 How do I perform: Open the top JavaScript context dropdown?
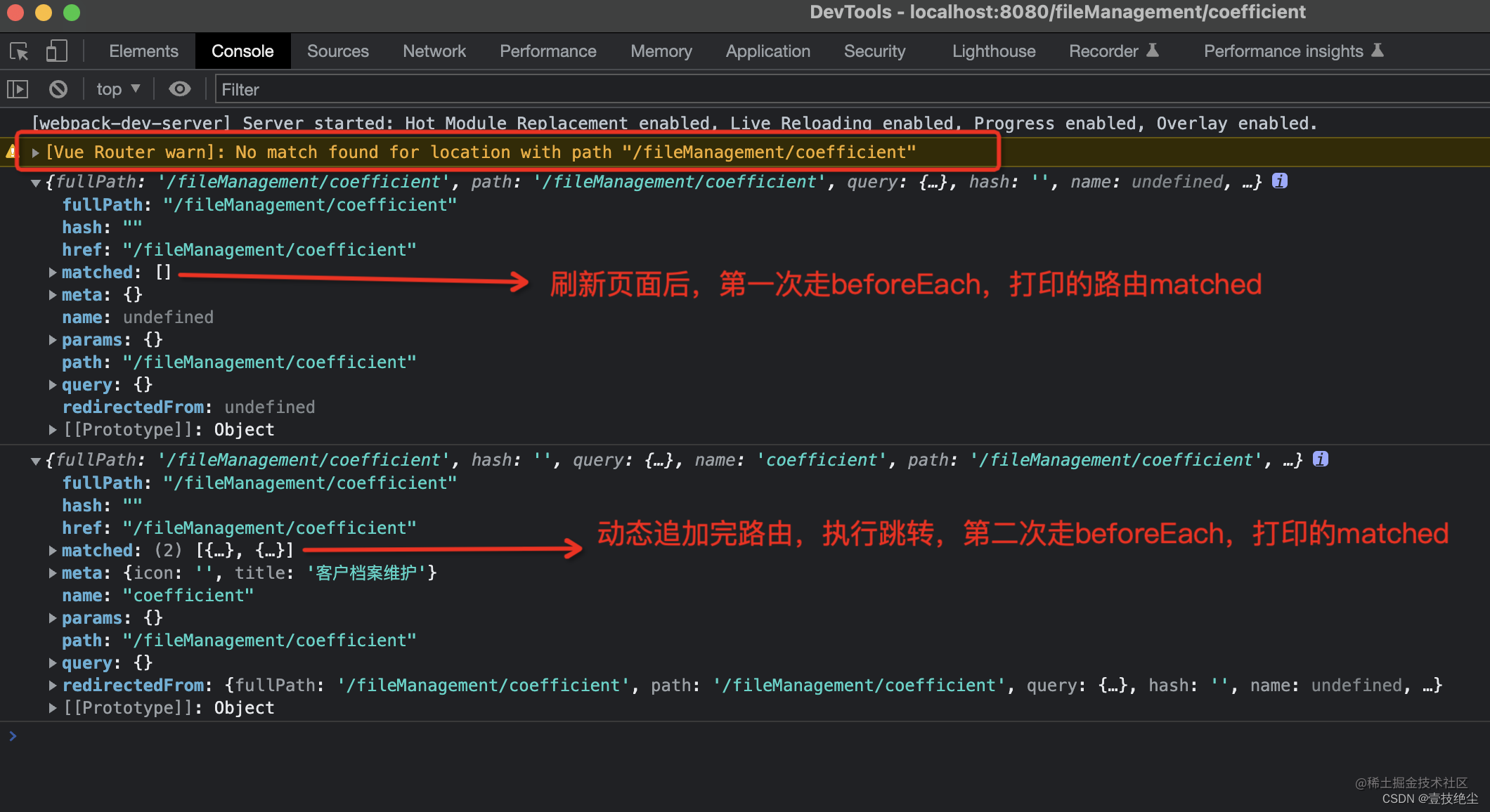(118, 89)
